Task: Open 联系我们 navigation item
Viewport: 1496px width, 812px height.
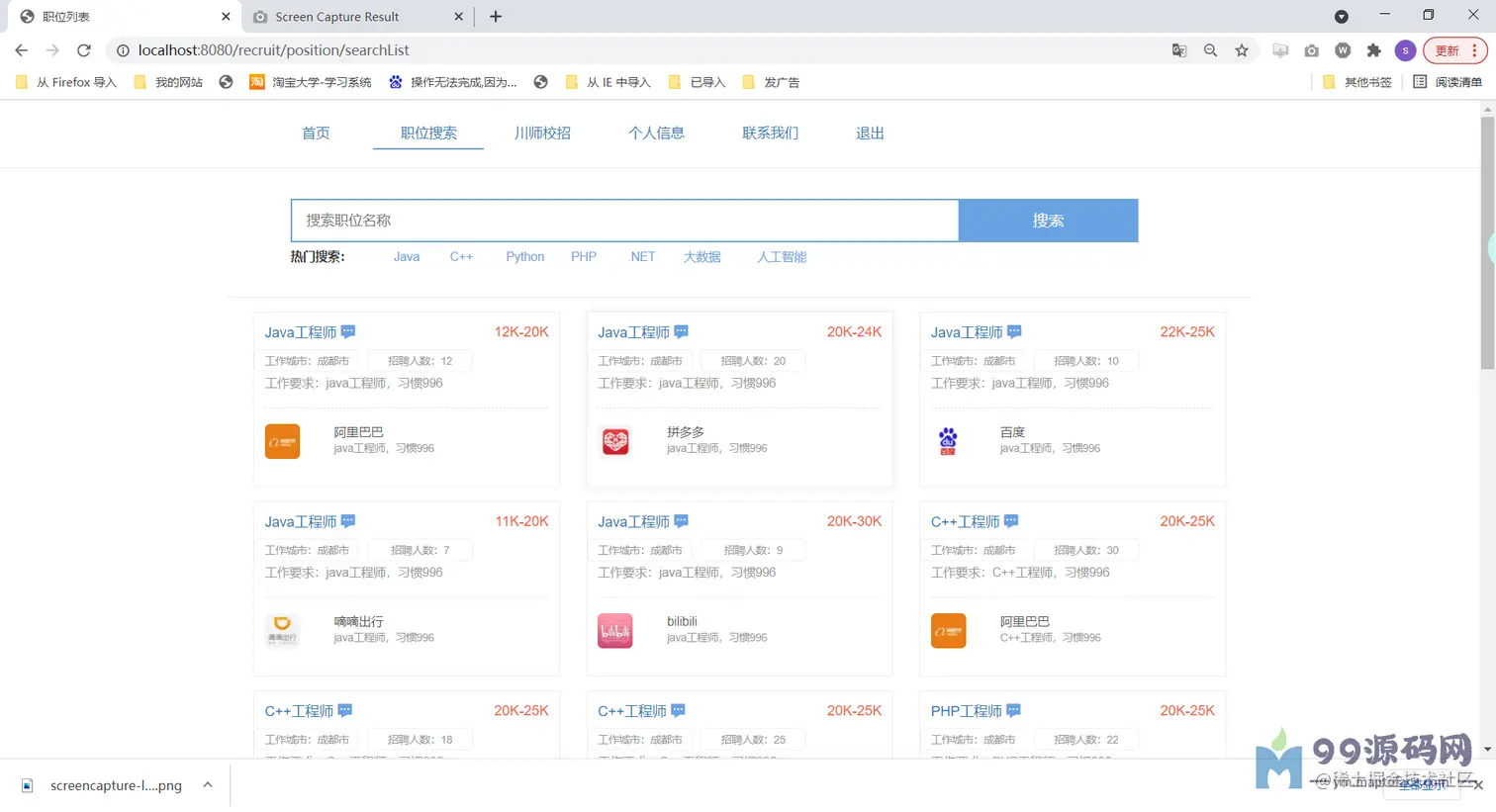Action: pos(770,133)
